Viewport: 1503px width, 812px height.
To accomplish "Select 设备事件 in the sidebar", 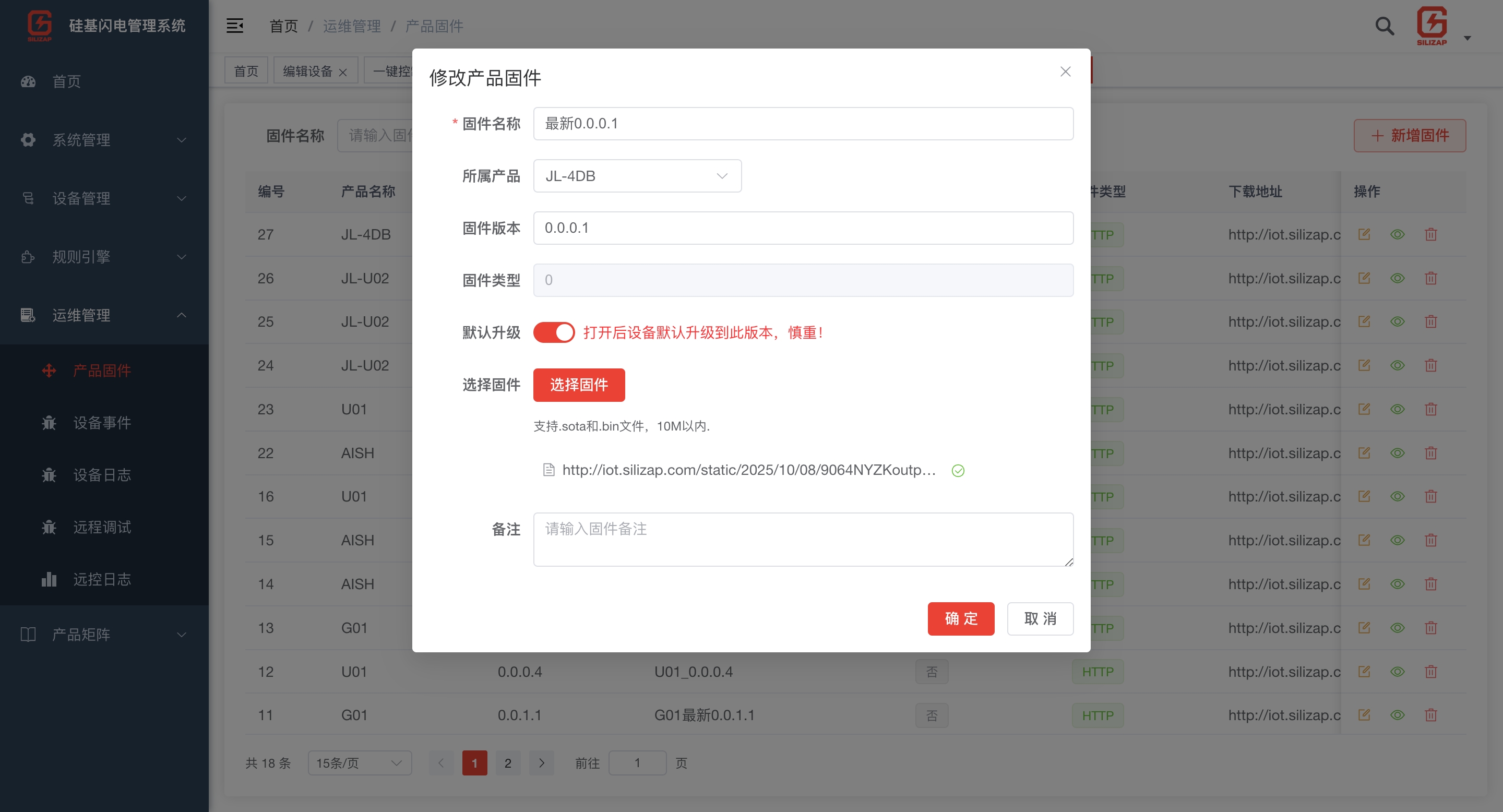I will click(103, 423).
